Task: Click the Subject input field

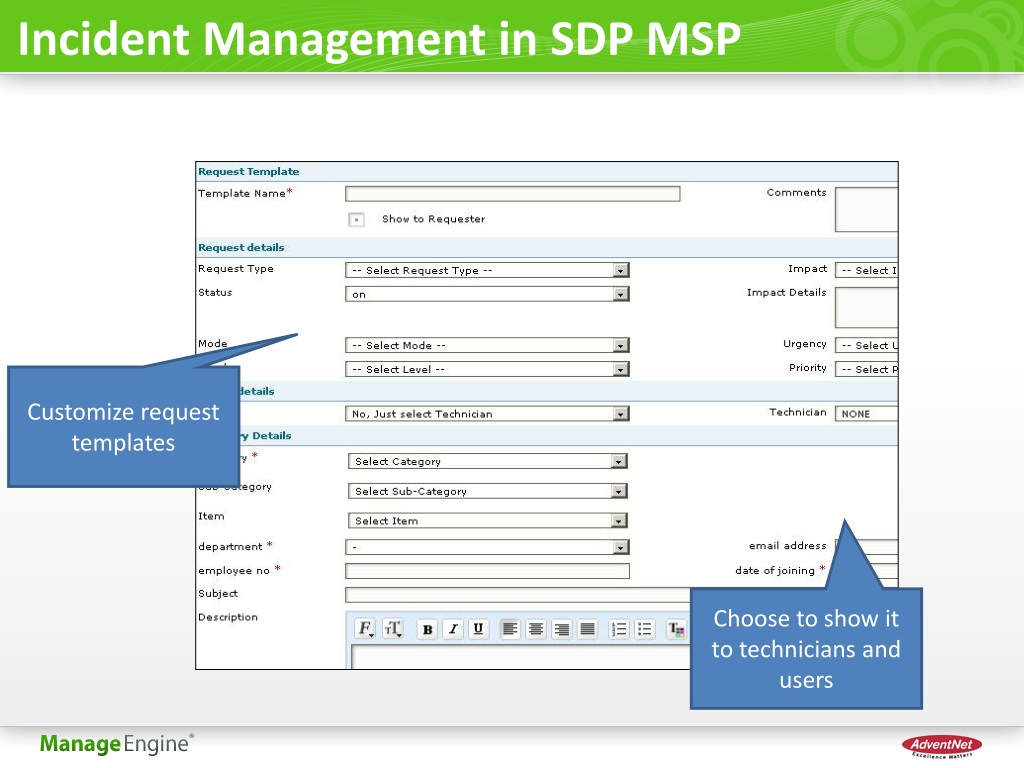Action: click(x=517, y=594)
